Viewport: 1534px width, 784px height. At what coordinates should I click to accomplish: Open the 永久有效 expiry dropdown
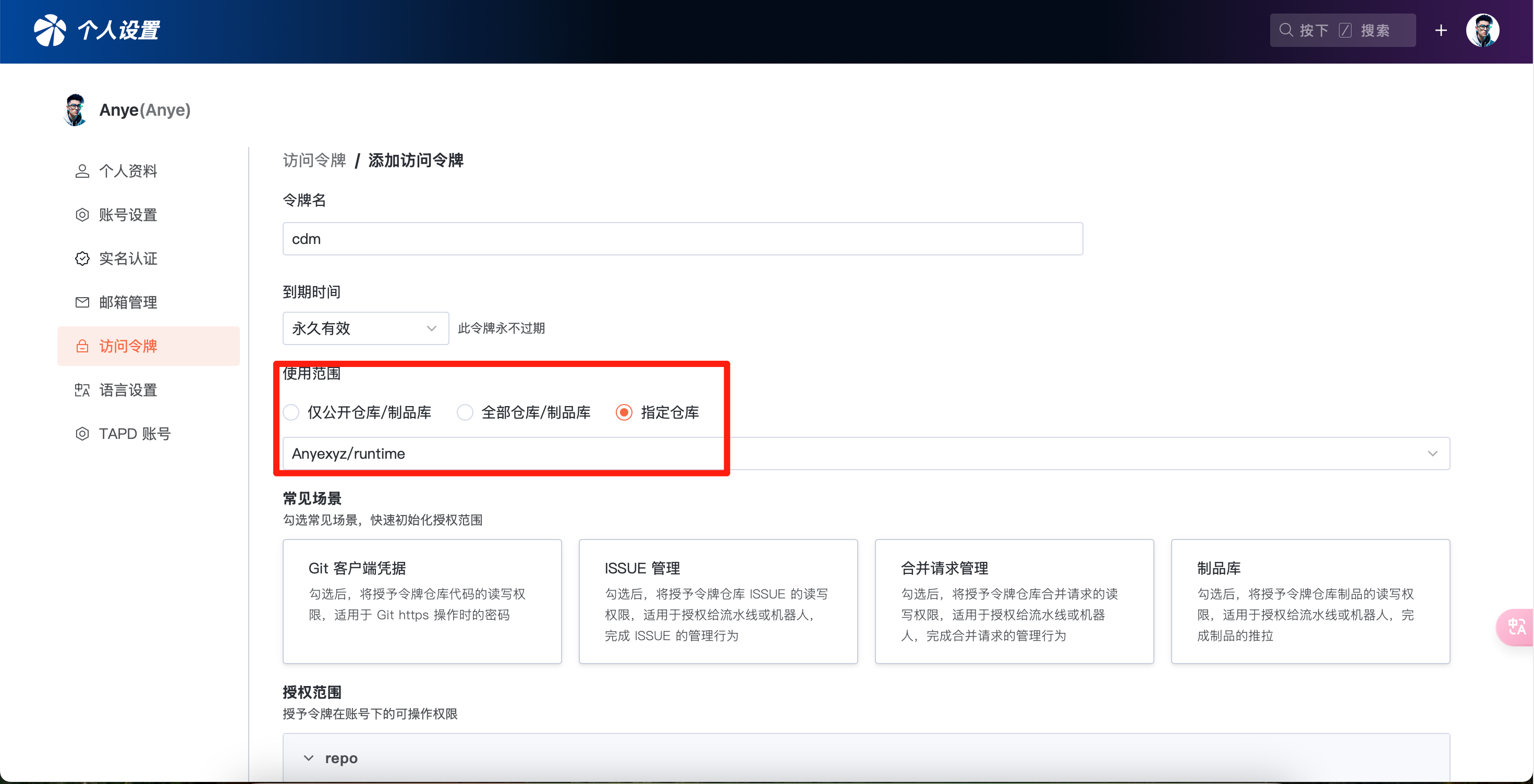(365, 328)
